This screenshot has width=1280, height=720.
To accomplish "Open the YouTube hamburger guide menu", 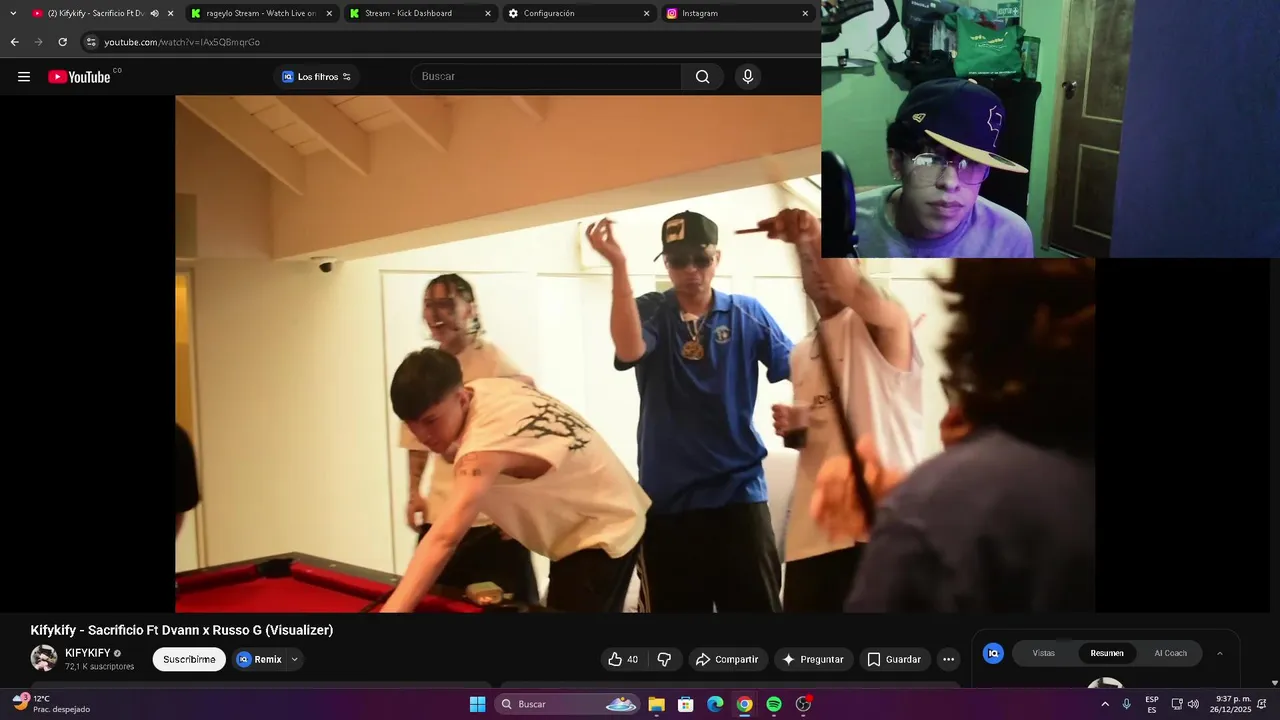I will tap(24, 77).
